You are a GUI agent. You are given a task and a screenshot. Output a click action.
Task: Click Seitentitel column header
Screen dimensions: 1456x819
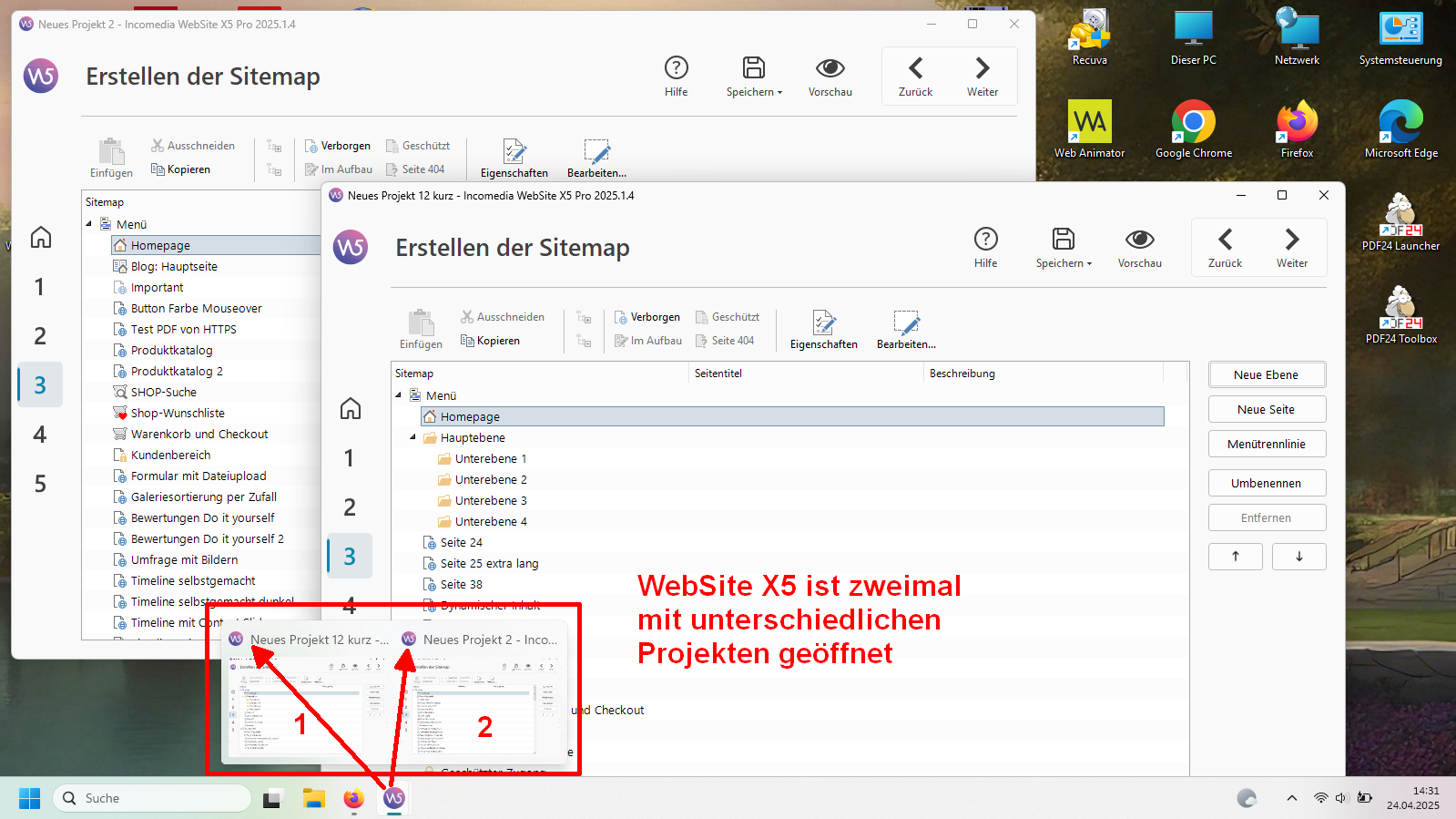coord(807,374)
